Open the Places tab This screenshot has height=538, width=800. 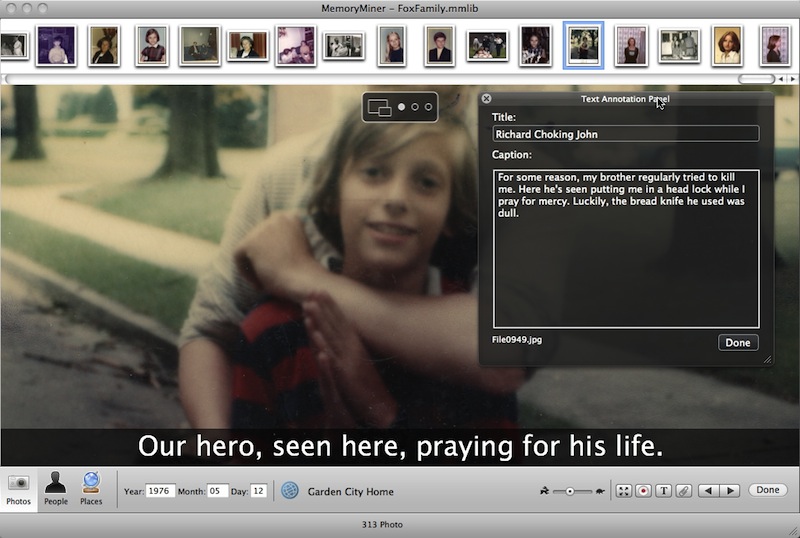click(91, 489)
